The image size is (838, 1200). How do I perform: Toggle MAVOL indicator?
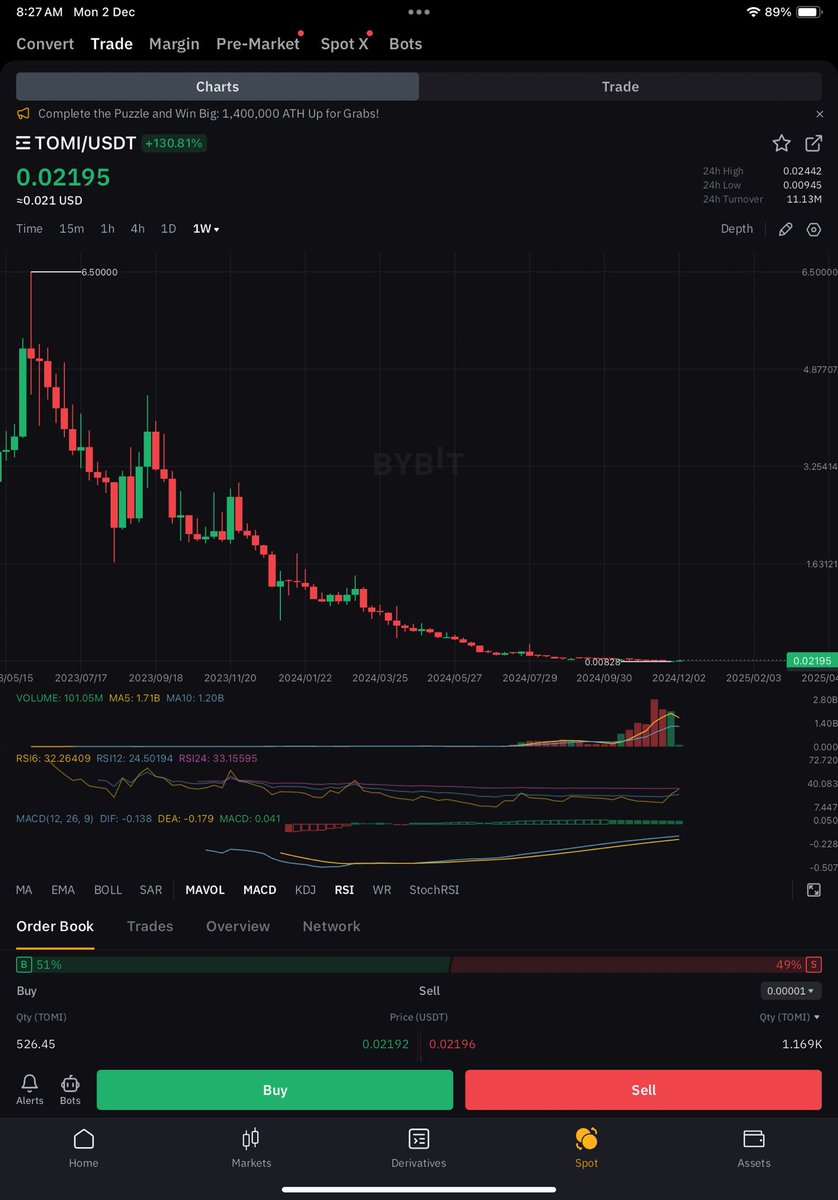click(x=205, y=889)
